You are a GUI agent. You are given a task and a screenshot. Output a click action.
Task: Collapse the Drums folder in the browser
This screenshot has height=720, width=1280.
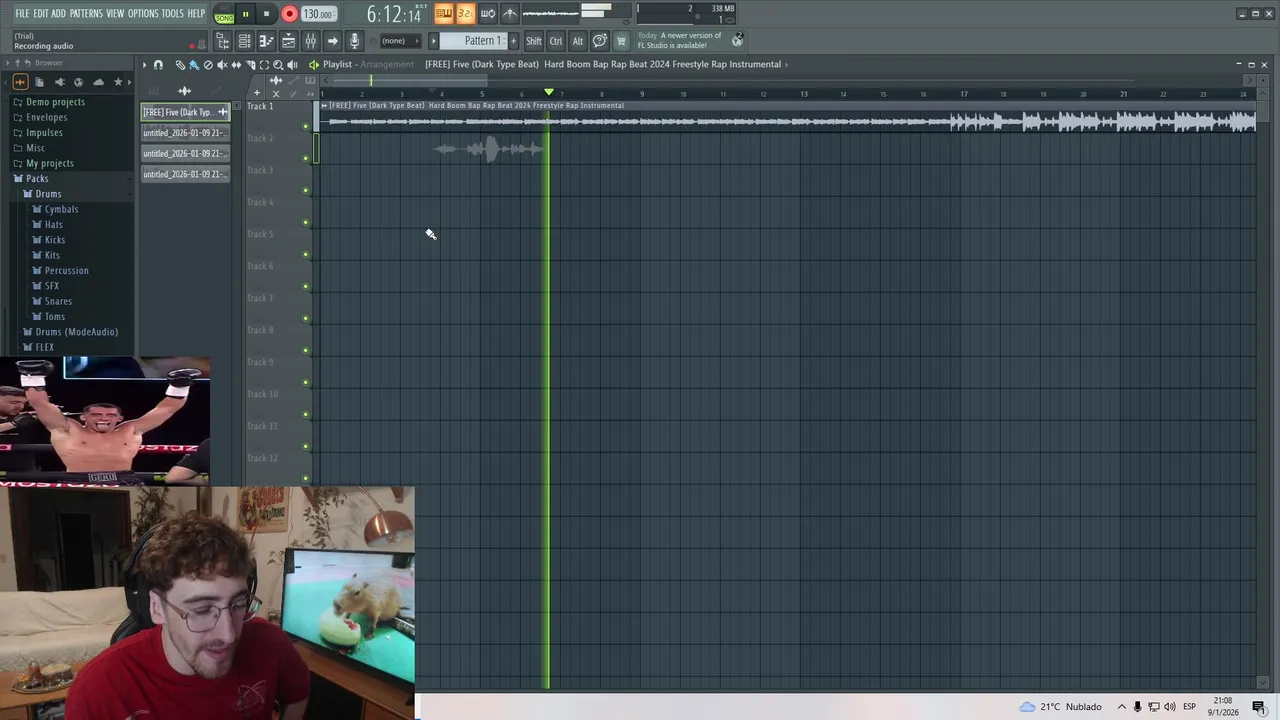[48, 194]
